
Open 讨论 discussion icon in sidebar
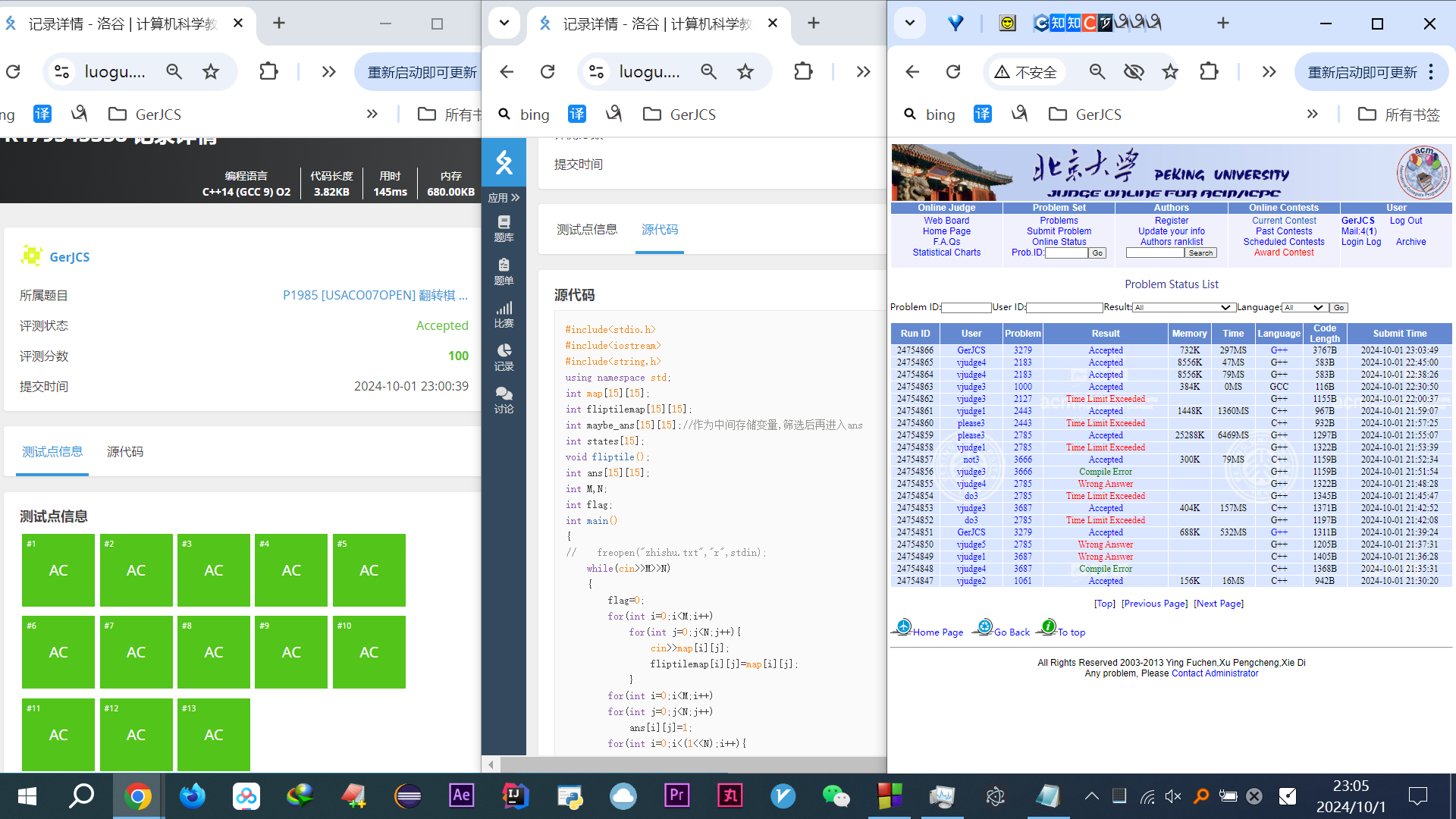point(504,400)
